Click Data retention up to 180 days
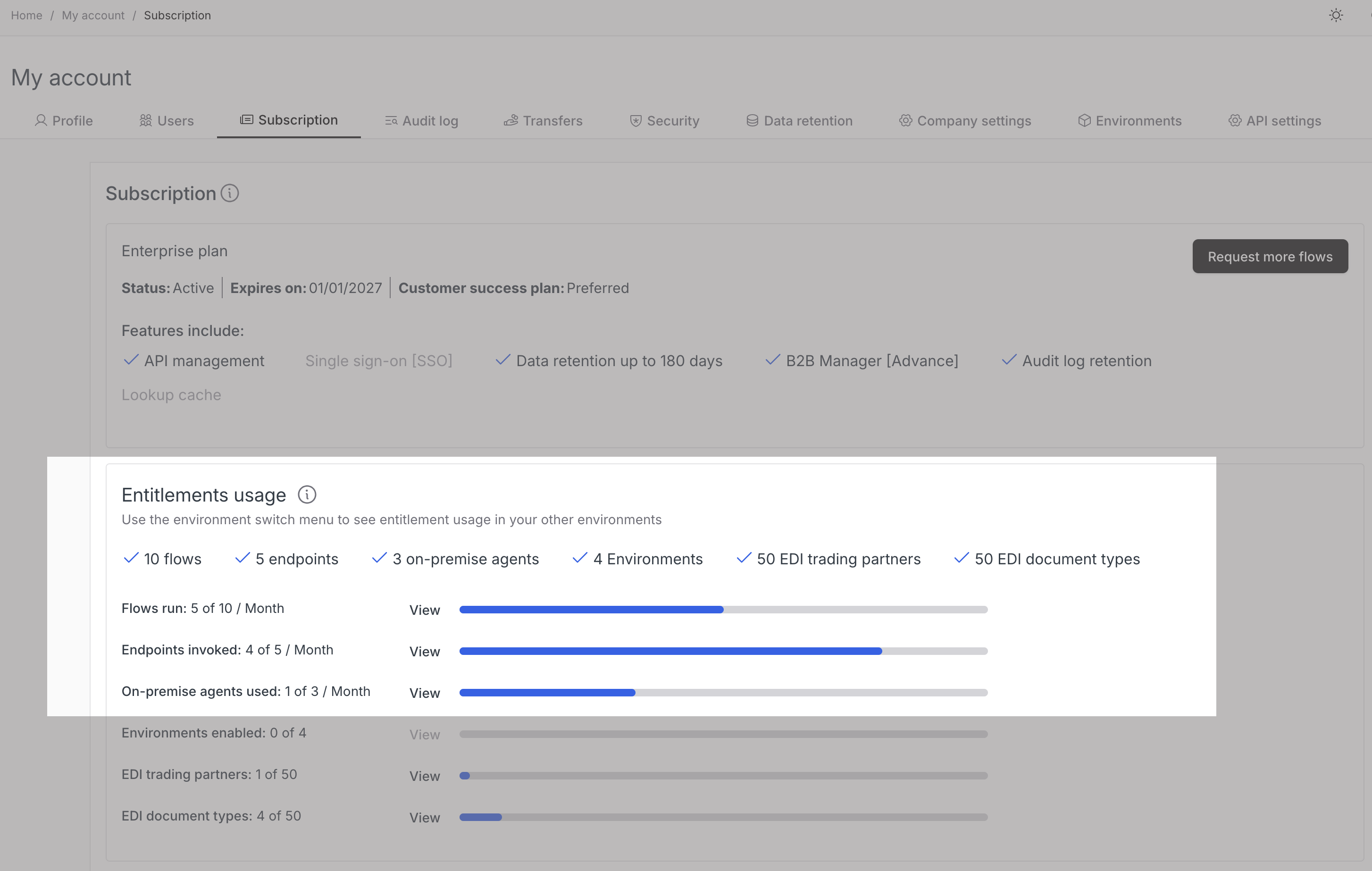1372x871 pixels. coord(609,360)
